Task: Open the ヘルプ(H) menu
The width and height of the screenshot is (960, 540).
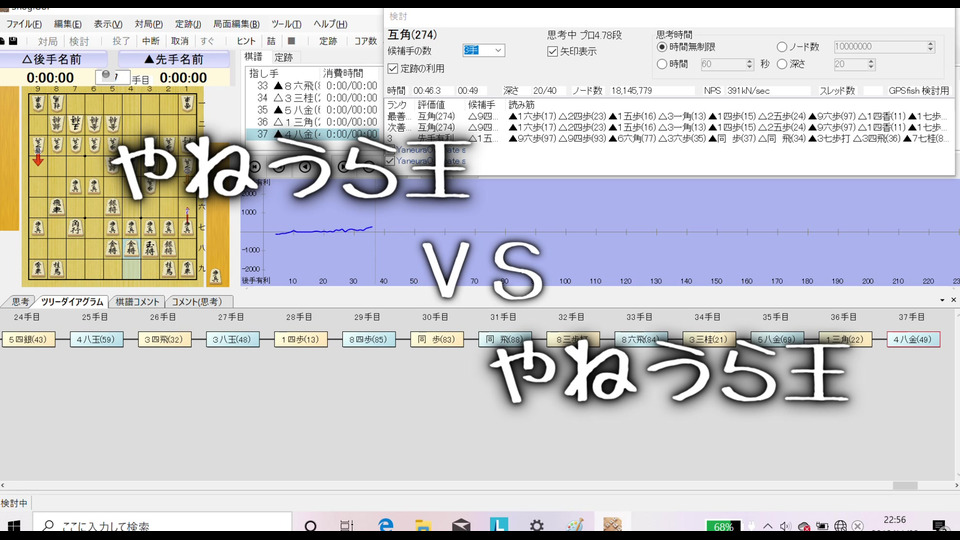Action: click(331, 24)
